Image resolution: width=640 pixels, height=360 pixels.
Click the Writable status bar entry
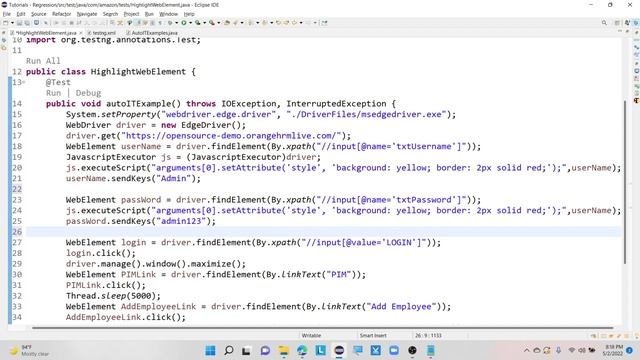pos(311,336)
